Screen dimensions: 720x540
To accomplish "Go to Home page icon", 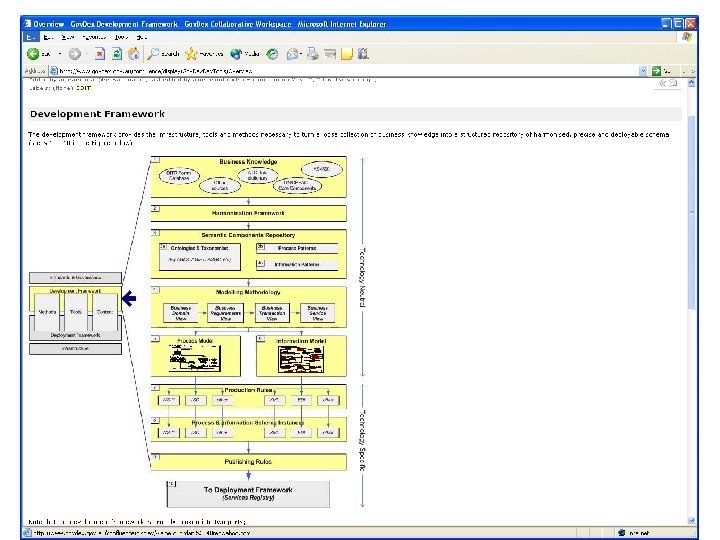I will click(x=134, y=54).
